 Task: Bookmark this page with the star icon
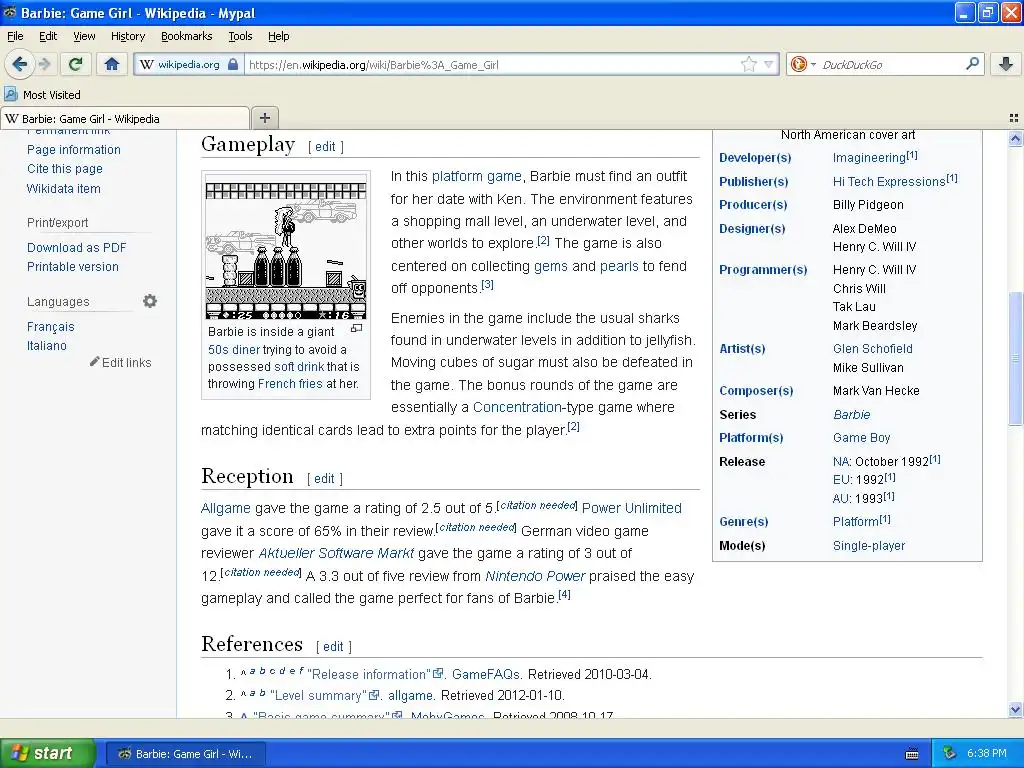coord(748,64)
